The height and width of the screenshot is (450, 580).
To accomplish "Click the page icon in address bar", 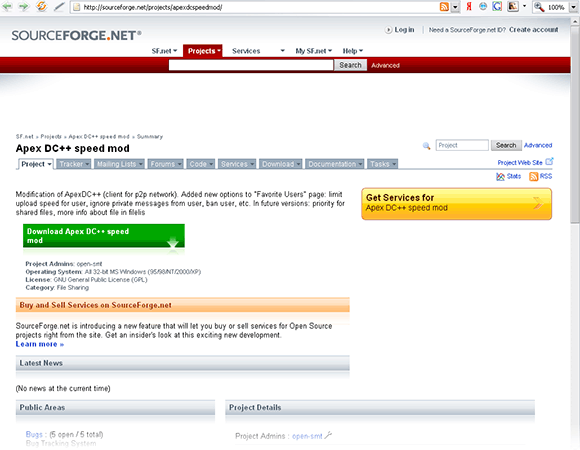I will (76, 7).
